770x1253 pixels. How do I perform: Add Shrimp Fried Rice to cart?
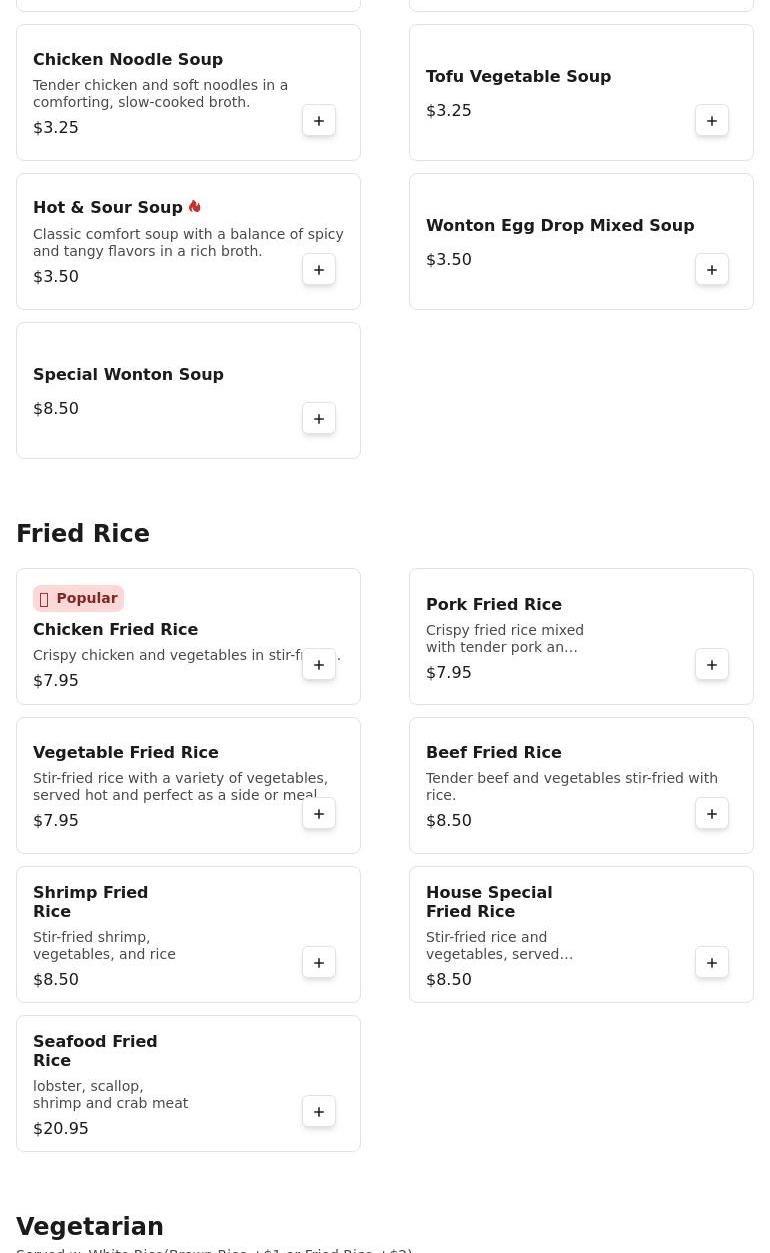click(x=319, y=963)
